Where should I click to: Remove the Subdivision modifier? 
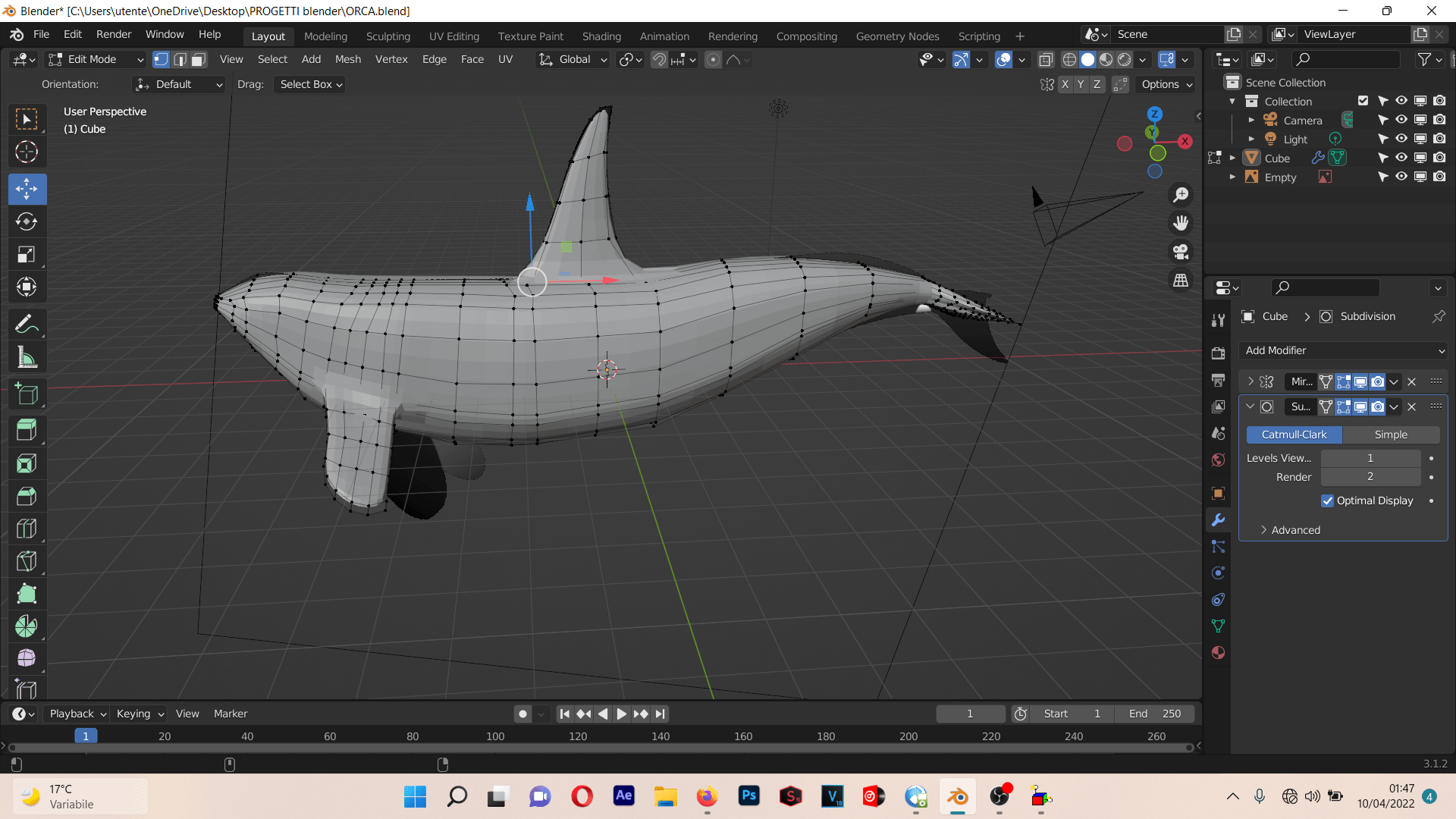[x=1411, y=407]
